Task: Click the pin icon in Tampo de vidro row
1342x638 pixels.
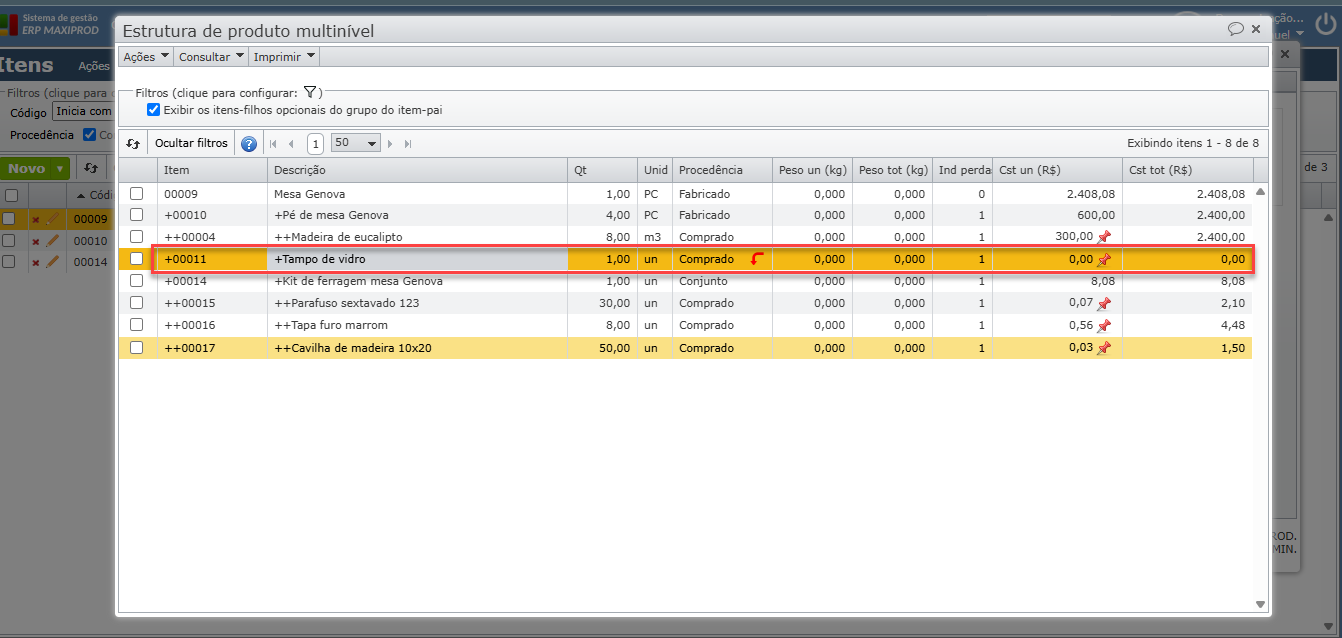Action: tap(1104, 260)
